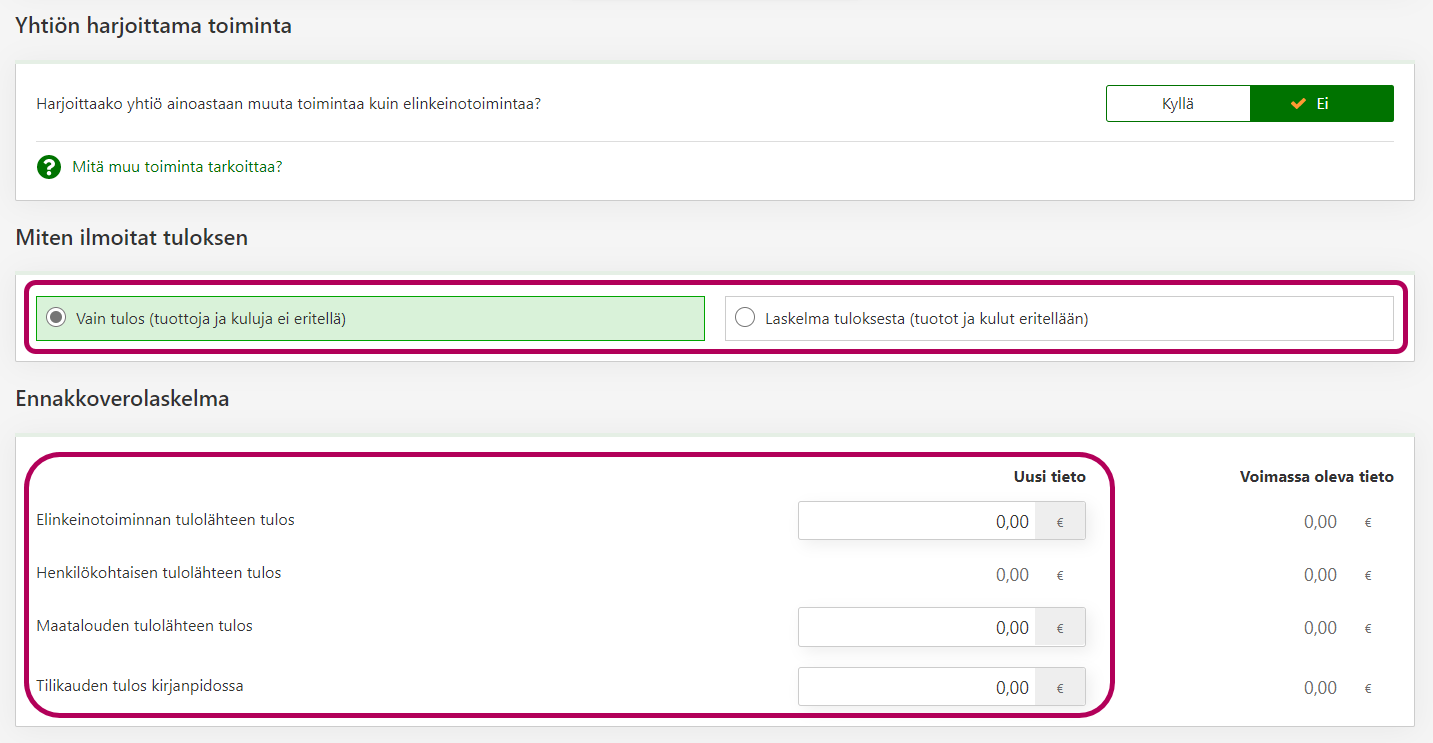The image size is (1433, 743).
Task: Open 'Mitä muu toiminta tarkoittaa?' help link
Action: (177, 167)
